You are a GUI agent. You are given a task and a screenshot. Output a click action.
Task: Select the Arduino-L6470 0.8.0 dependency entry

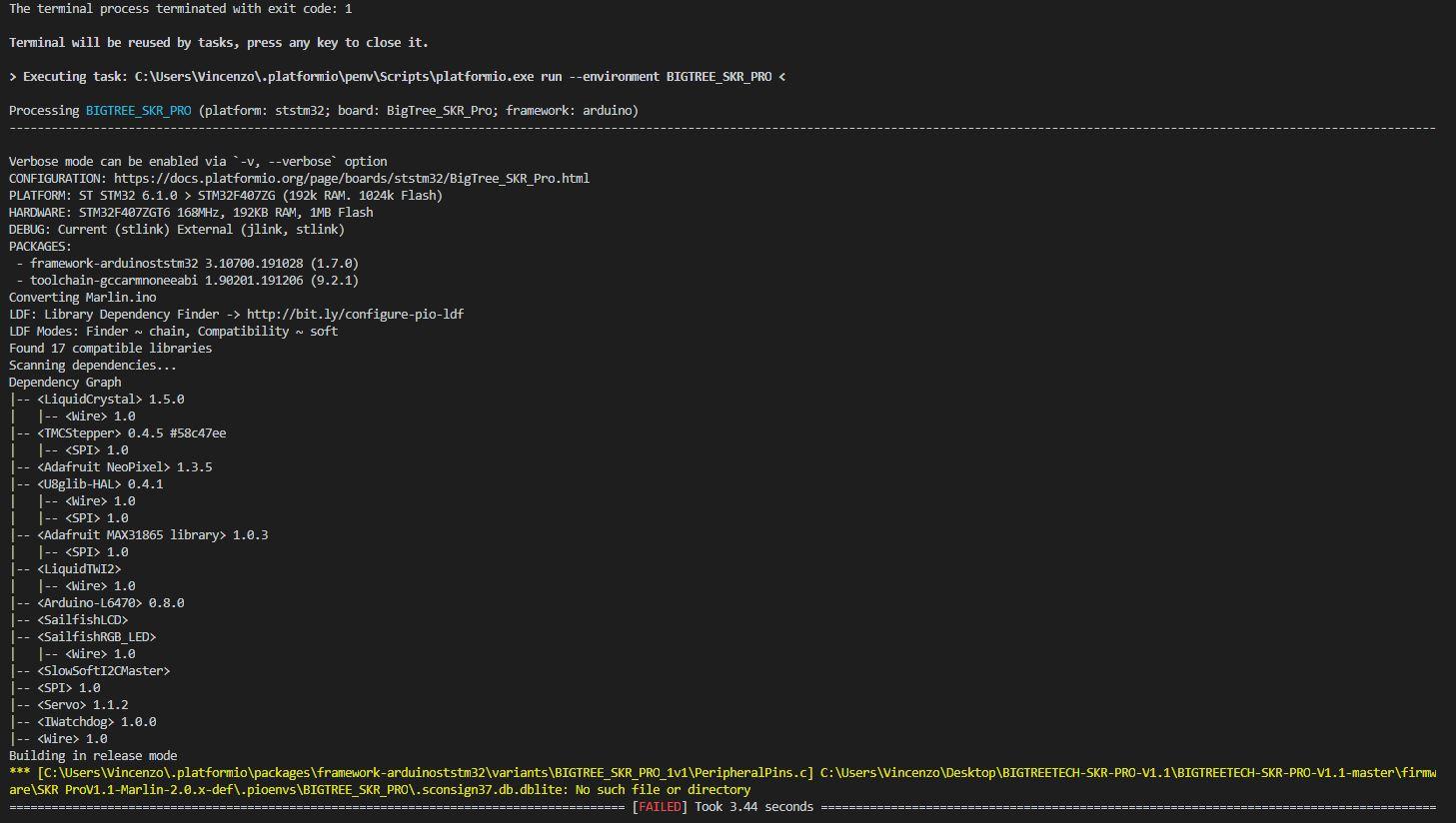pos(110,602)
